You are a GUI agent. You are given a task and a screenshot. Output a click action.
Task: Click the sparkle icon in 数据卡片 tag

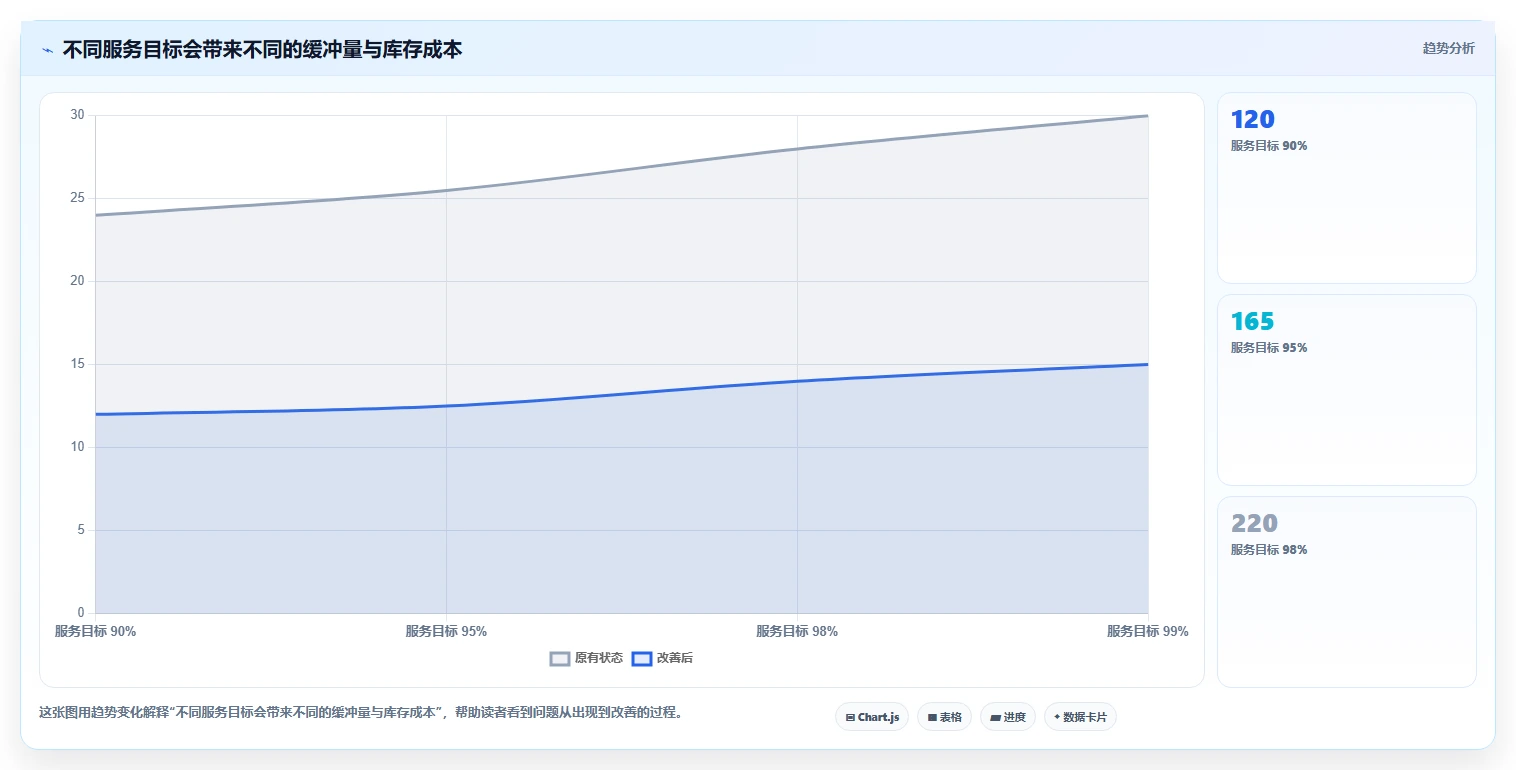pos(1057,717)
